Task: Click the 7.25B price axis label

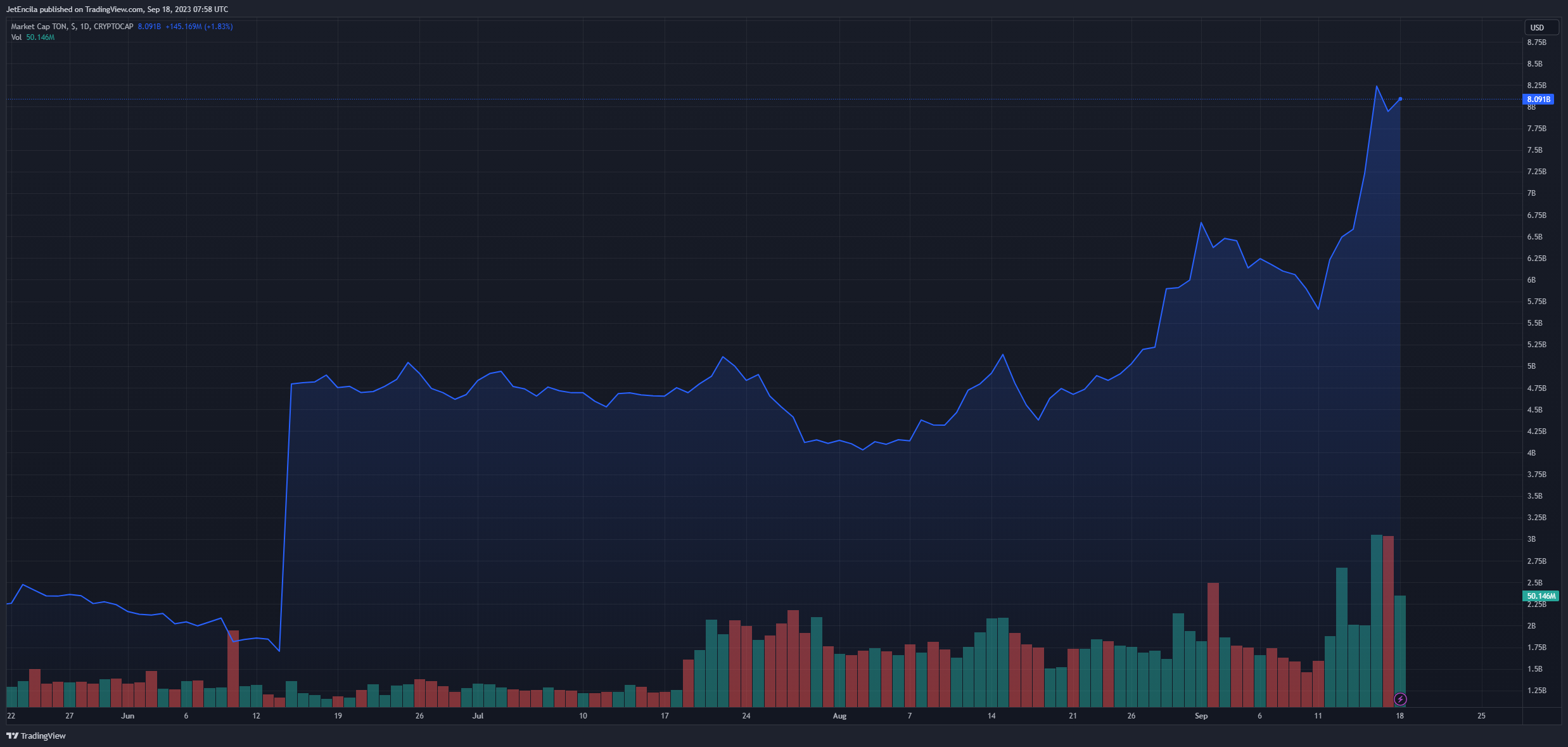Action: pyautogui.click(x=1537, y=172)
